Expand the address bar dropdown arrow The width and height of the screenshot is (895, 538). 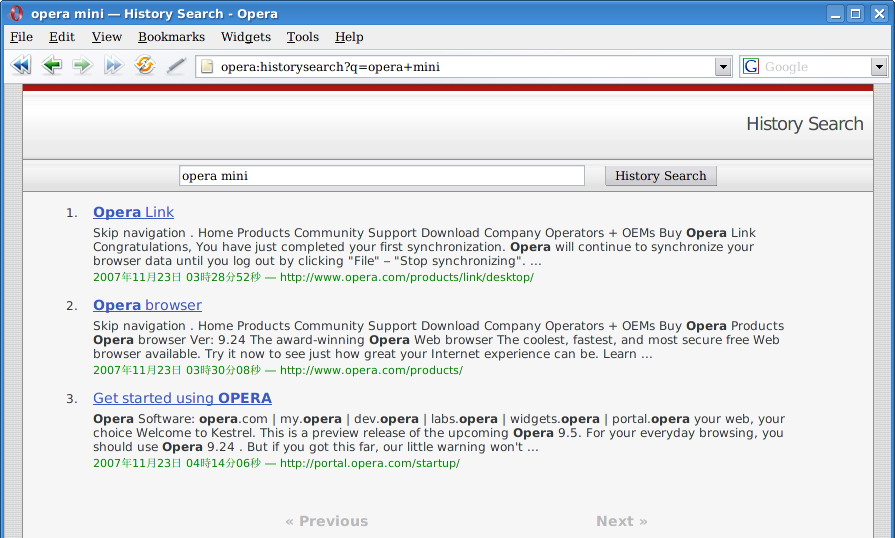(724, 67)
